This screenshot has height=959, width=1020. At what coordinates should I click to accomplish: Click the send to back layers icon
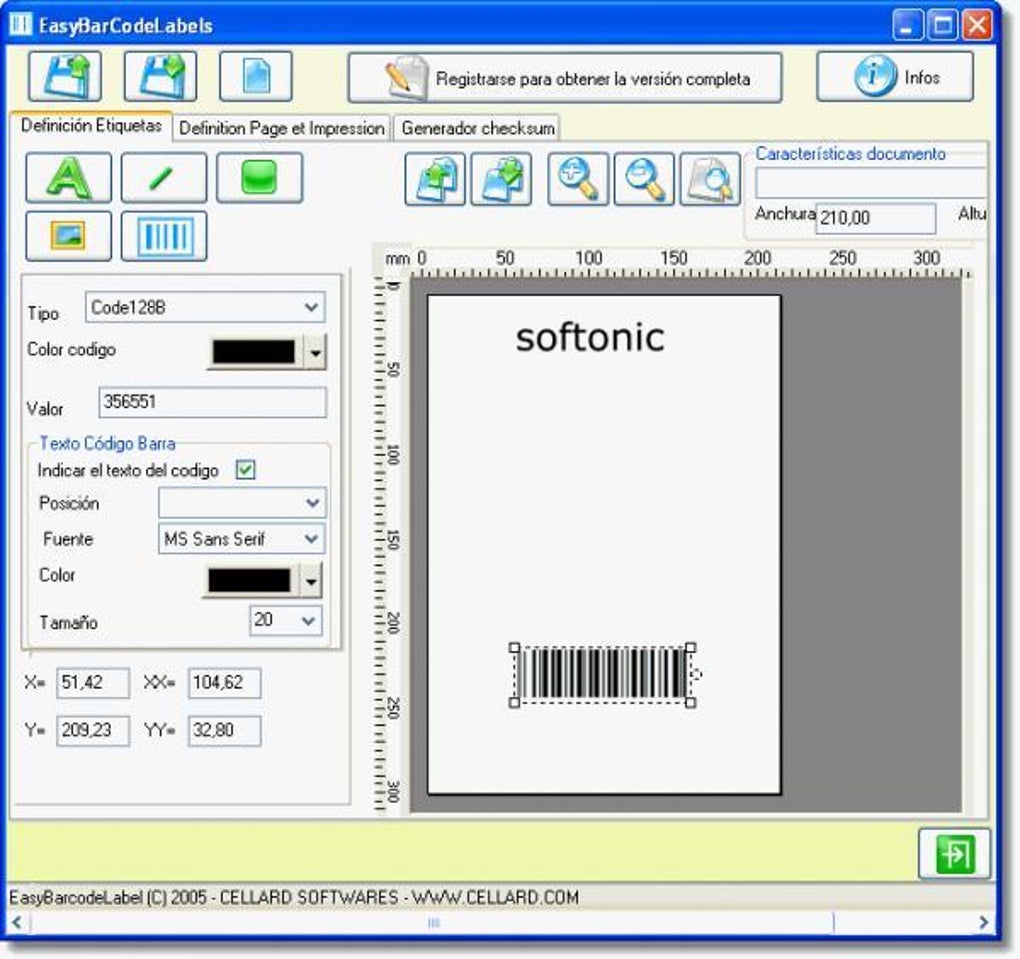(501, 179)
